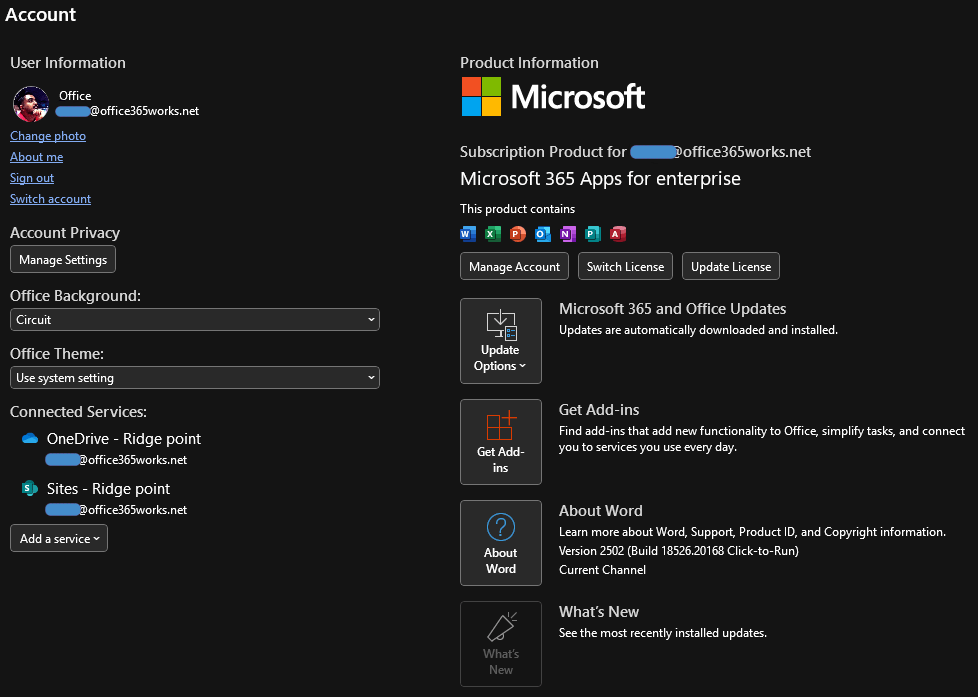The width and height of the screenshot is (978, 697).
Task: Click the Subscription Product for line
Action: 636,152
